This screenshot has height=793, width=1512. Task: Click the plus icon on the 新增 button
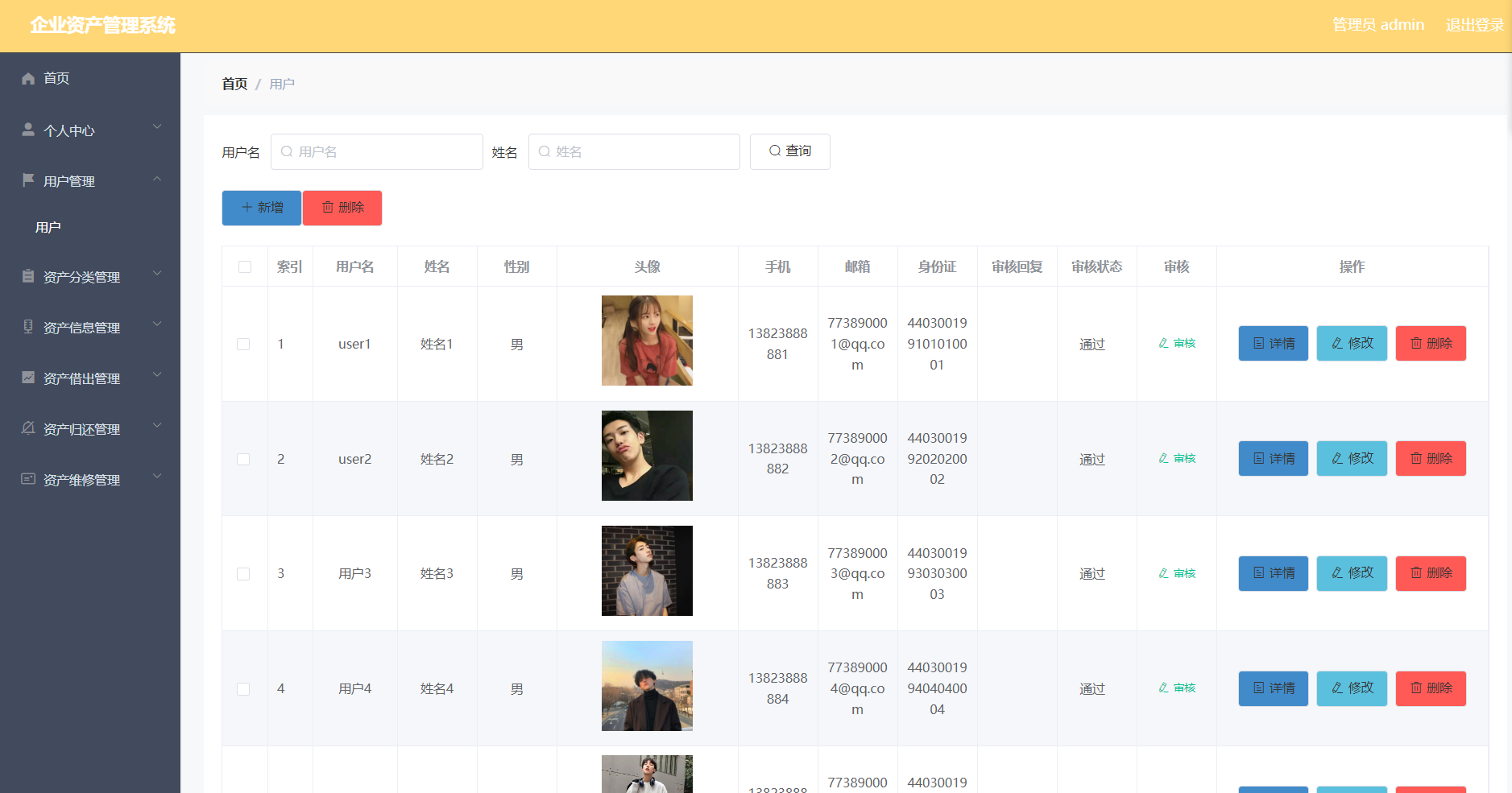coord(247,207)
